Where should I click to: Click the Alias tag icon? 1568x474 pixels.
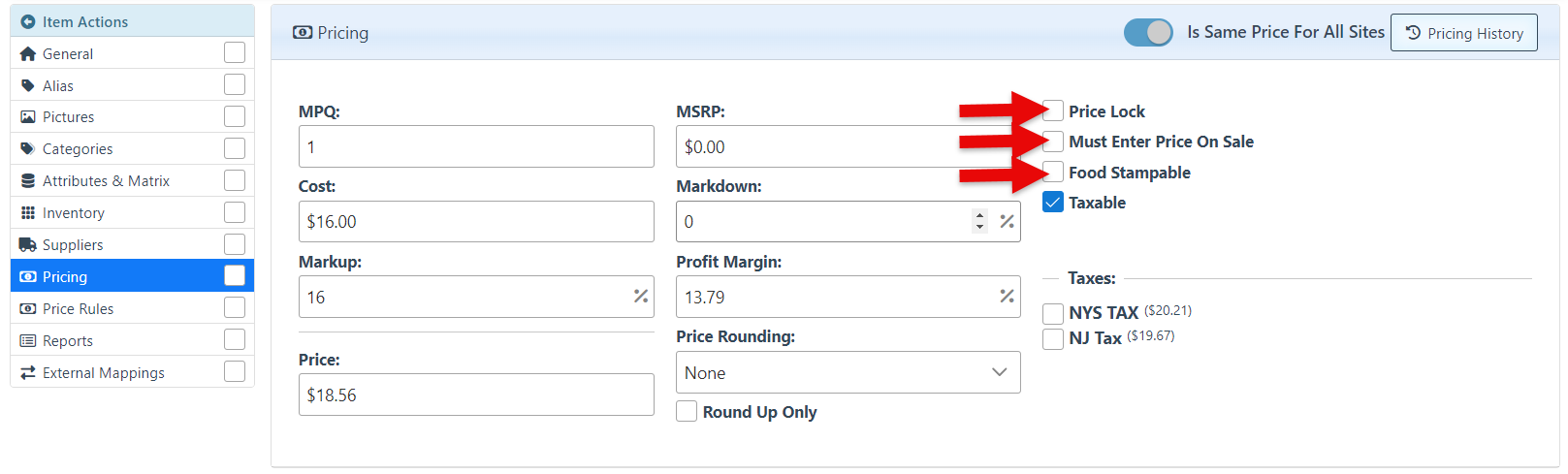click(28, 85)
